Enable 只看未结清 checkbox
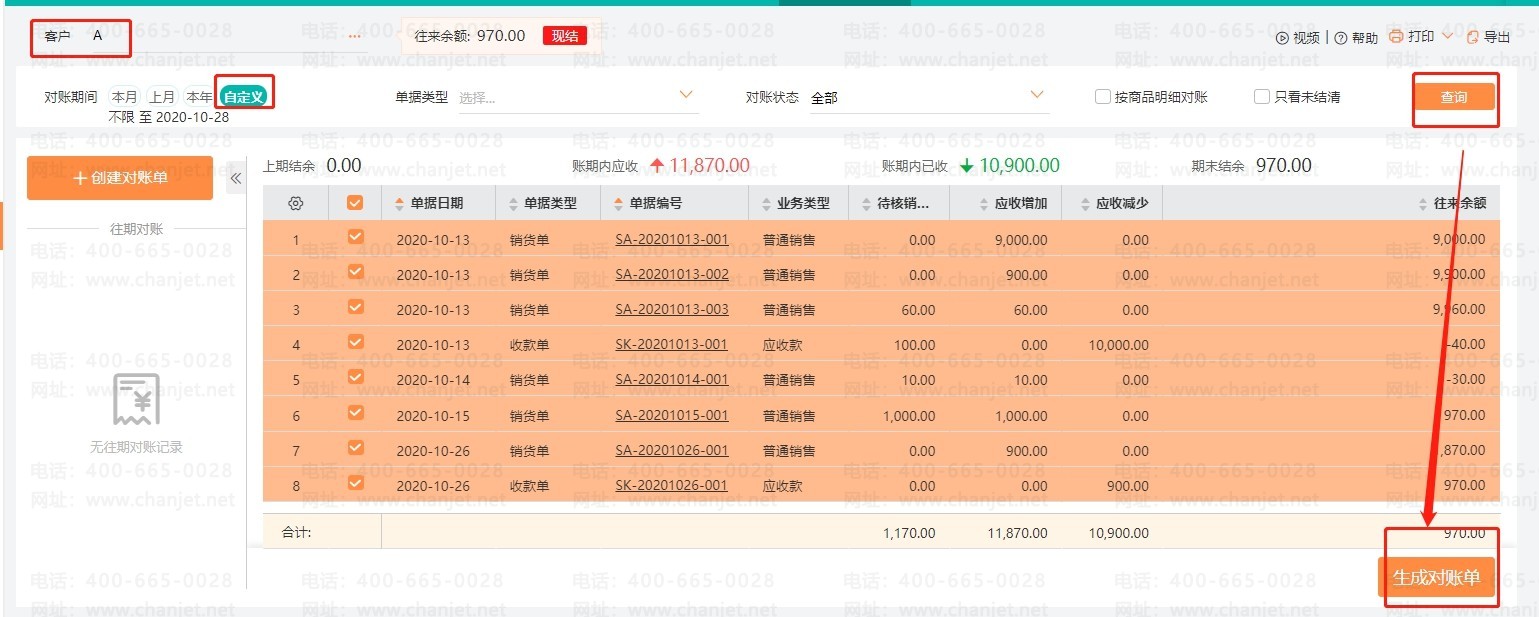The image size is (1539, 617). 1262,97
